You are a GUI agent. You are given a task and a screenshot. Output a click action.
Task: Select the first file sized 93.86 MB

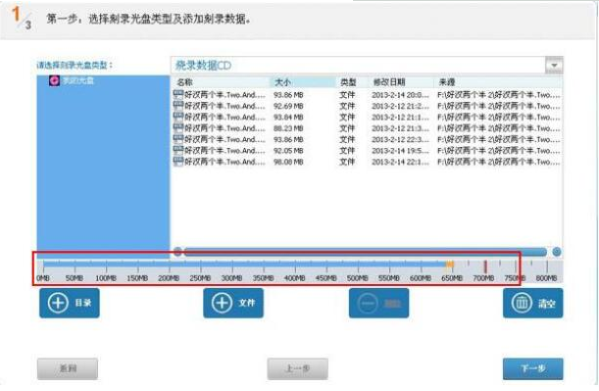click(x=367, y=95)
